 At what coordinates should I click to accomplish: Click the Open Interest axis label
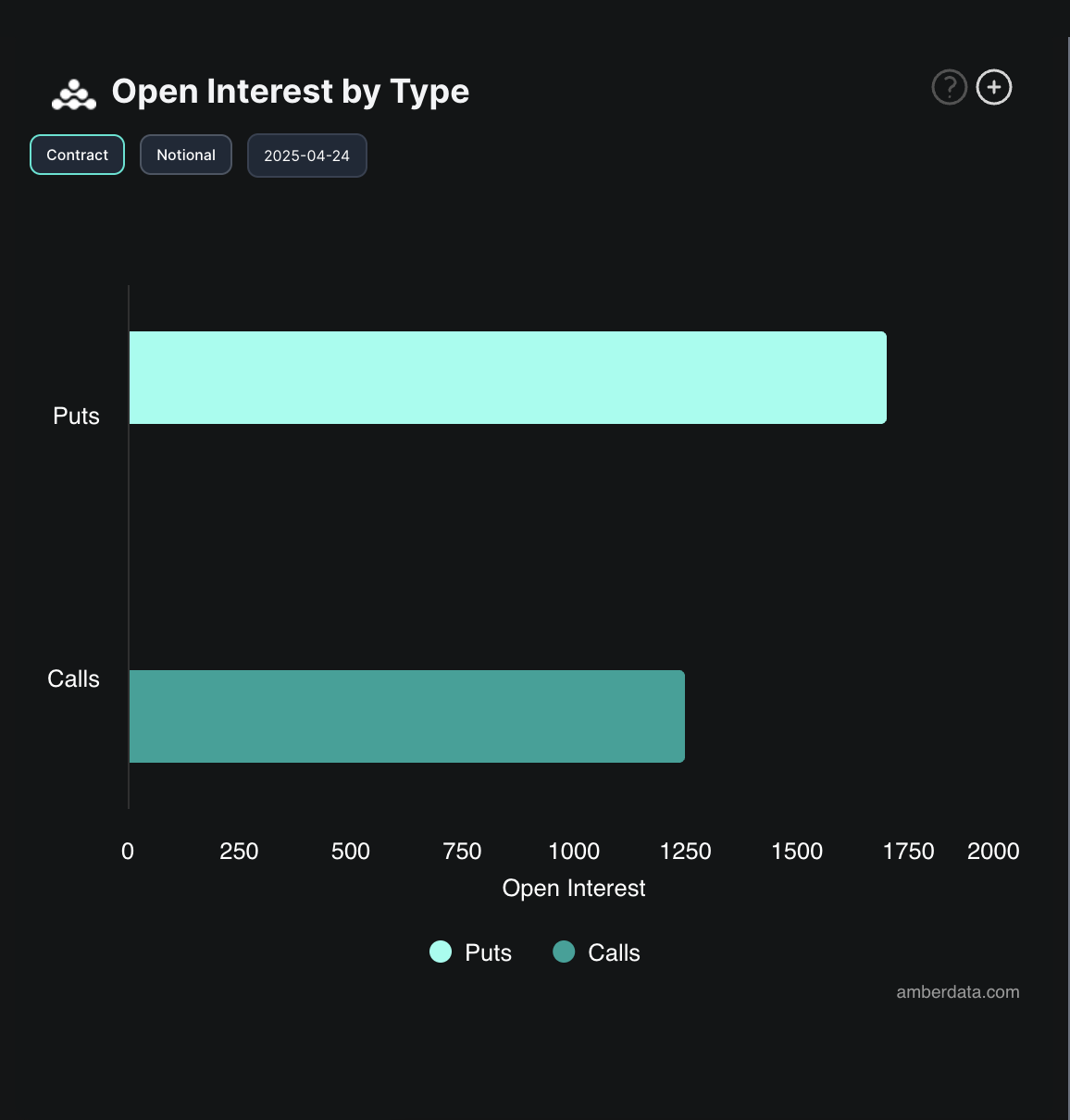574,888
